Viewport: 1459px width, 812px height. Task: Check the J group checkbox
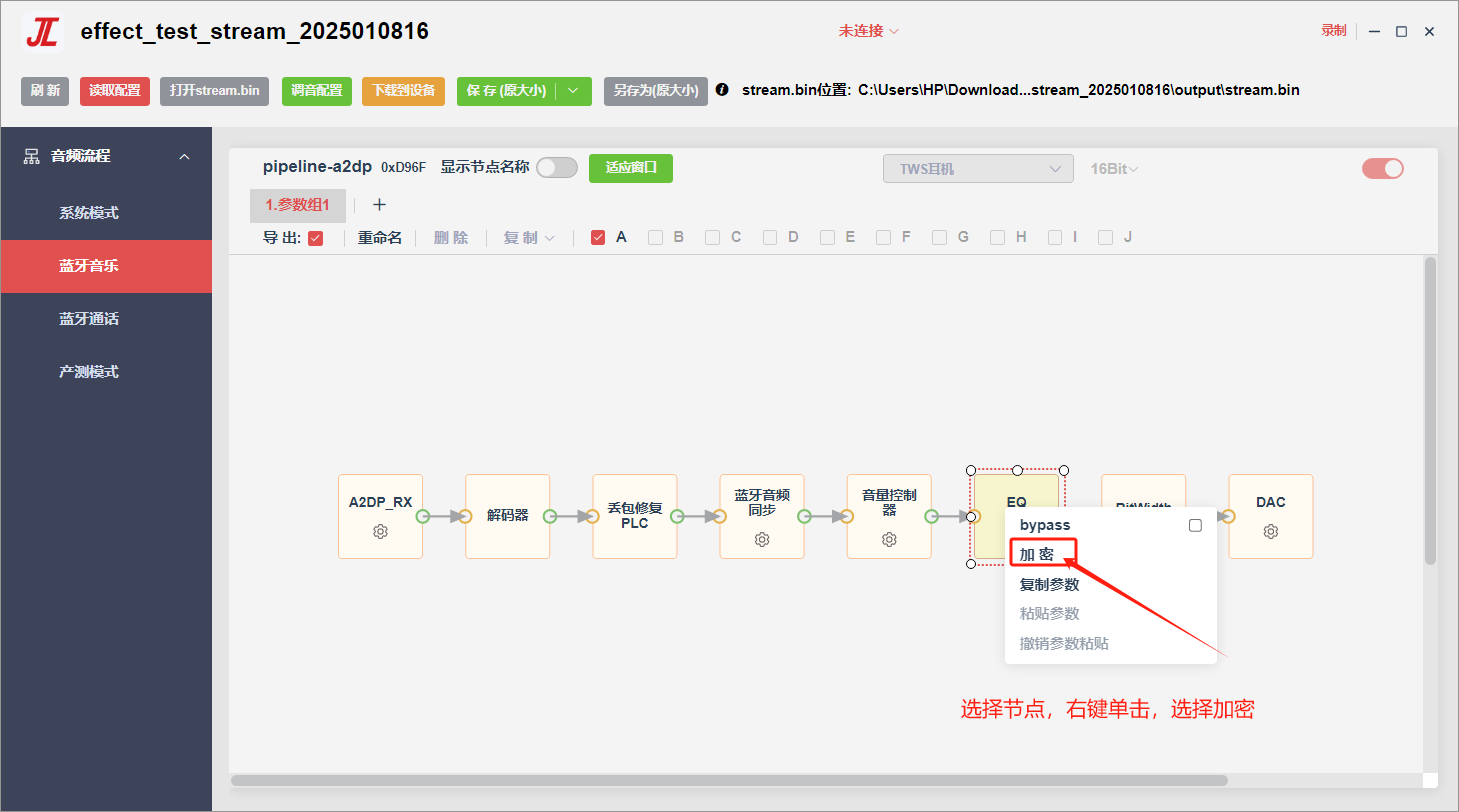(x=1105, y=238)
